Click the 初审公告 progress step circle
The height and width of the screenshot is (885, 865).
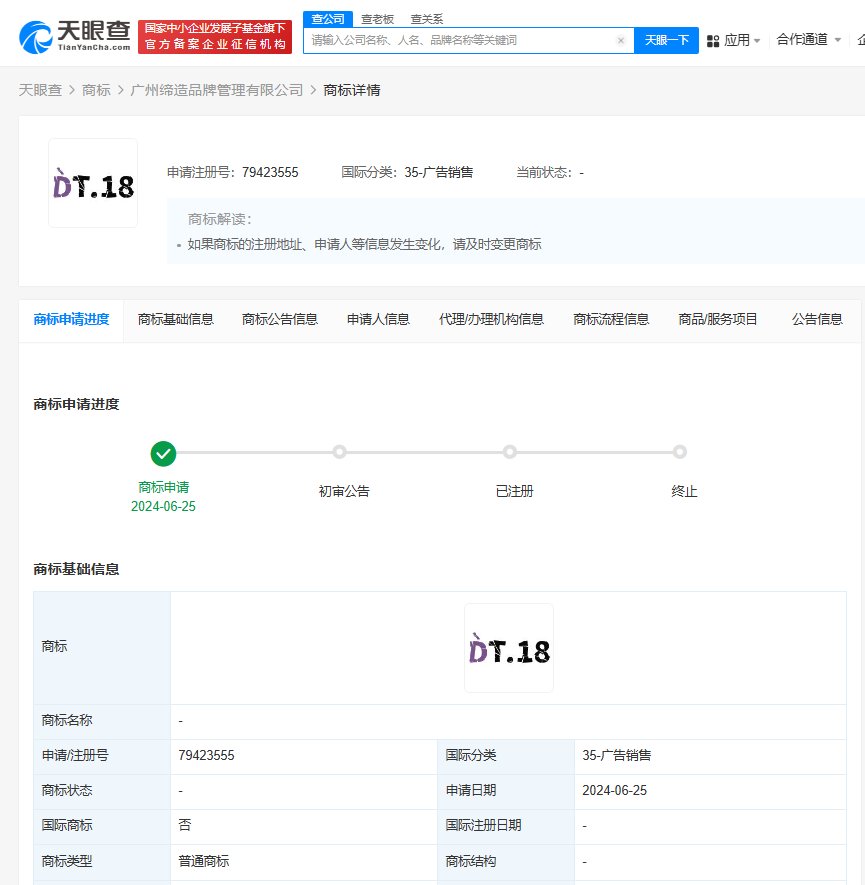[339, 452]
